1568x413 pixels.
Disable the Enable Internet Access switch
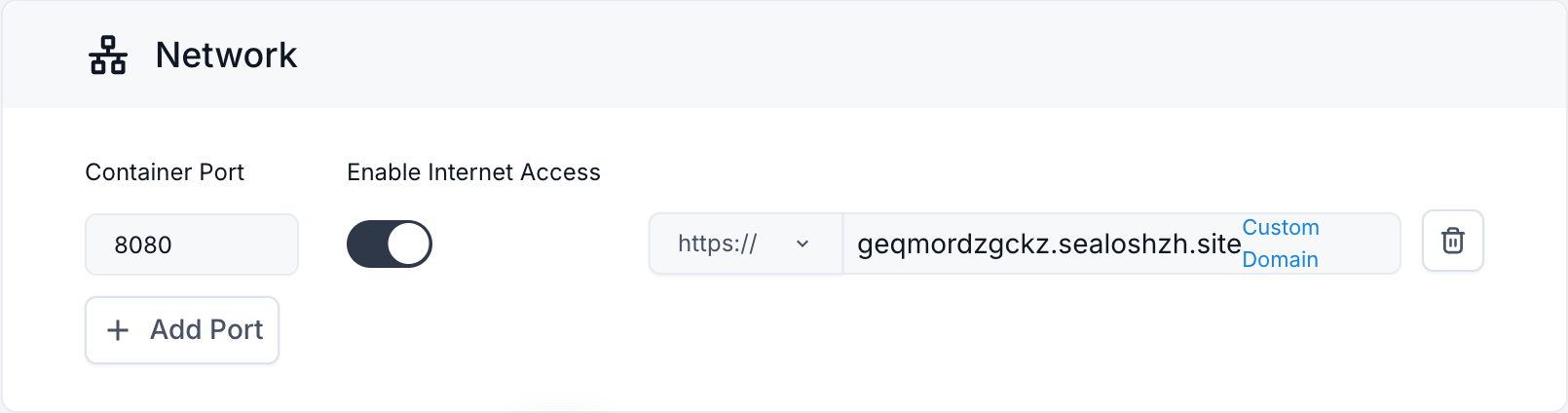pyautogui.click(x=390, y=244)
